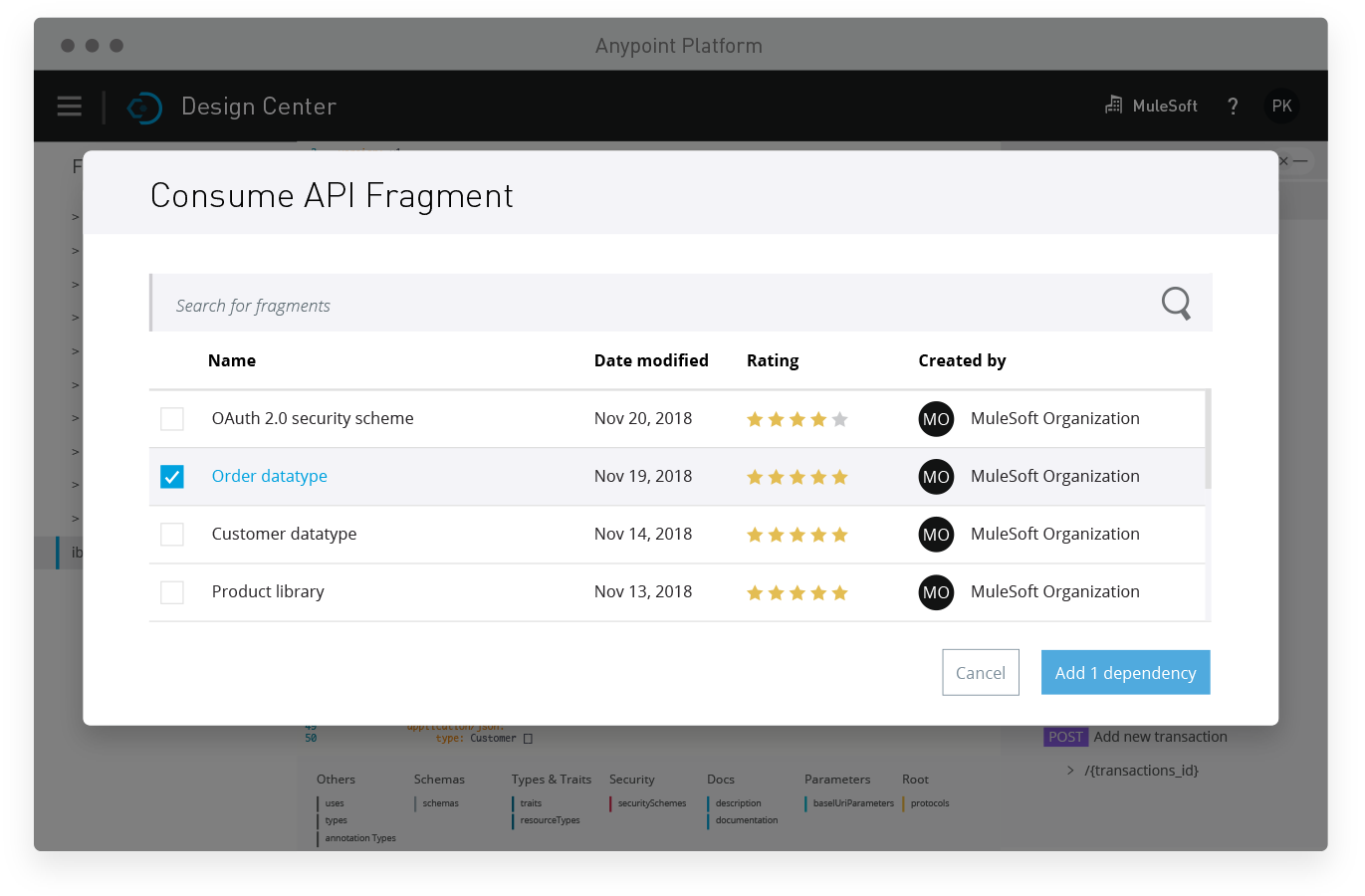Open the help question mark icon

(1233, 105)
